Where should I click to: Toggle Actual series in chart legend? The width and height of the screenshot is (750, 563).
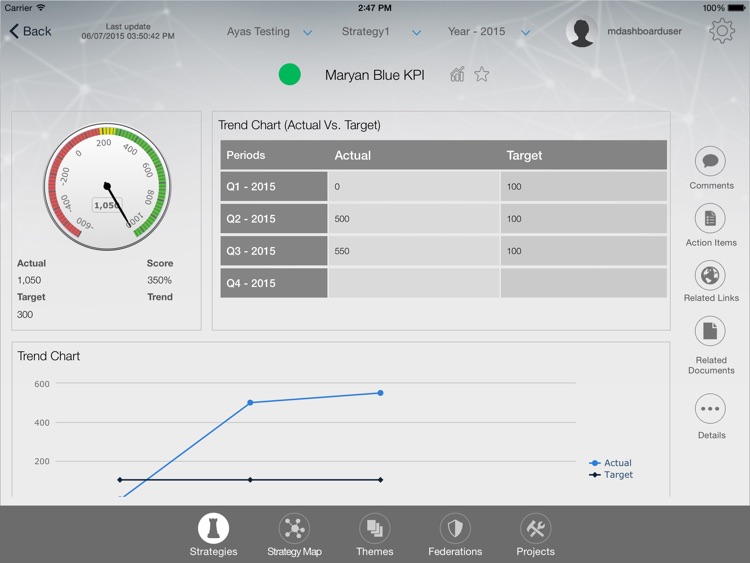(611, 463)
